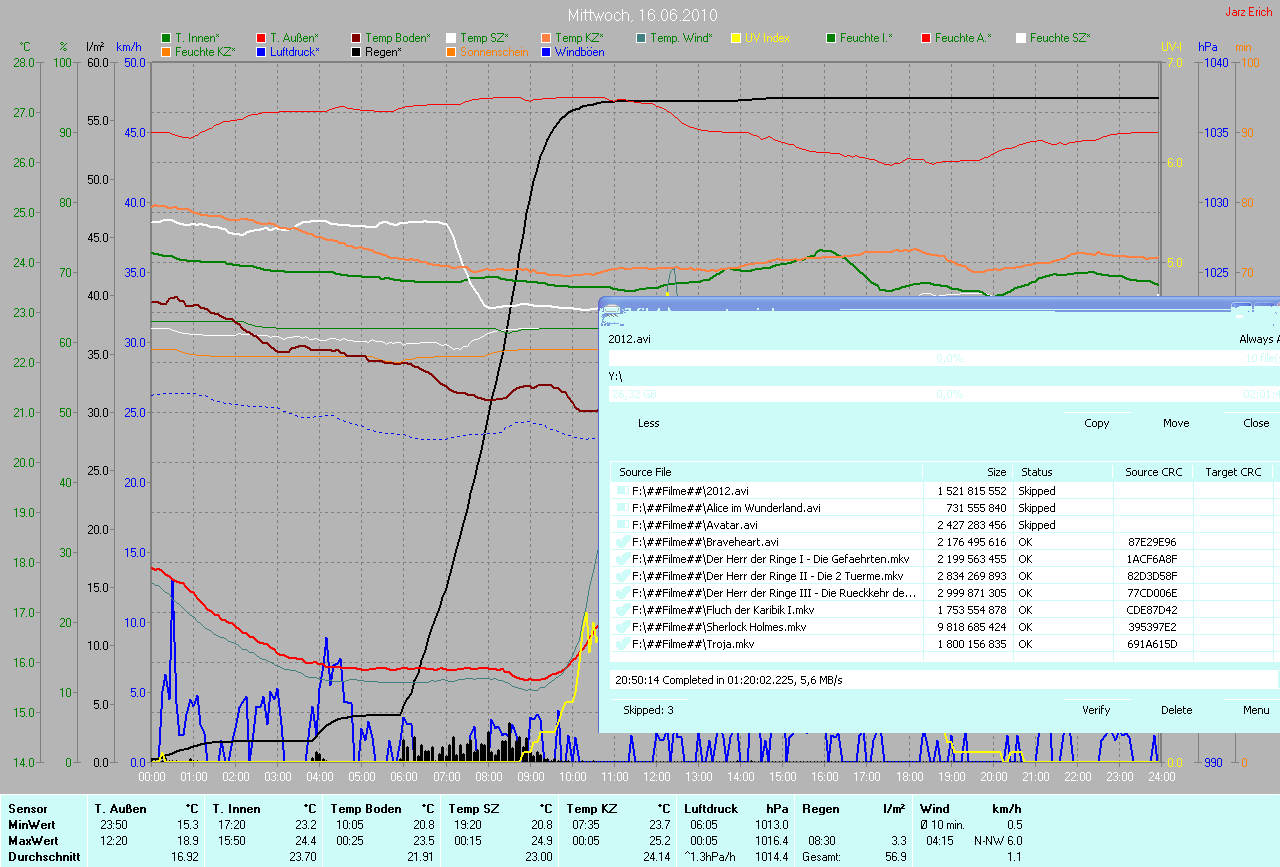Toggle the Luftdruck legend series
The height and width of the screenshot is (867, 1280).
[294, 52]
